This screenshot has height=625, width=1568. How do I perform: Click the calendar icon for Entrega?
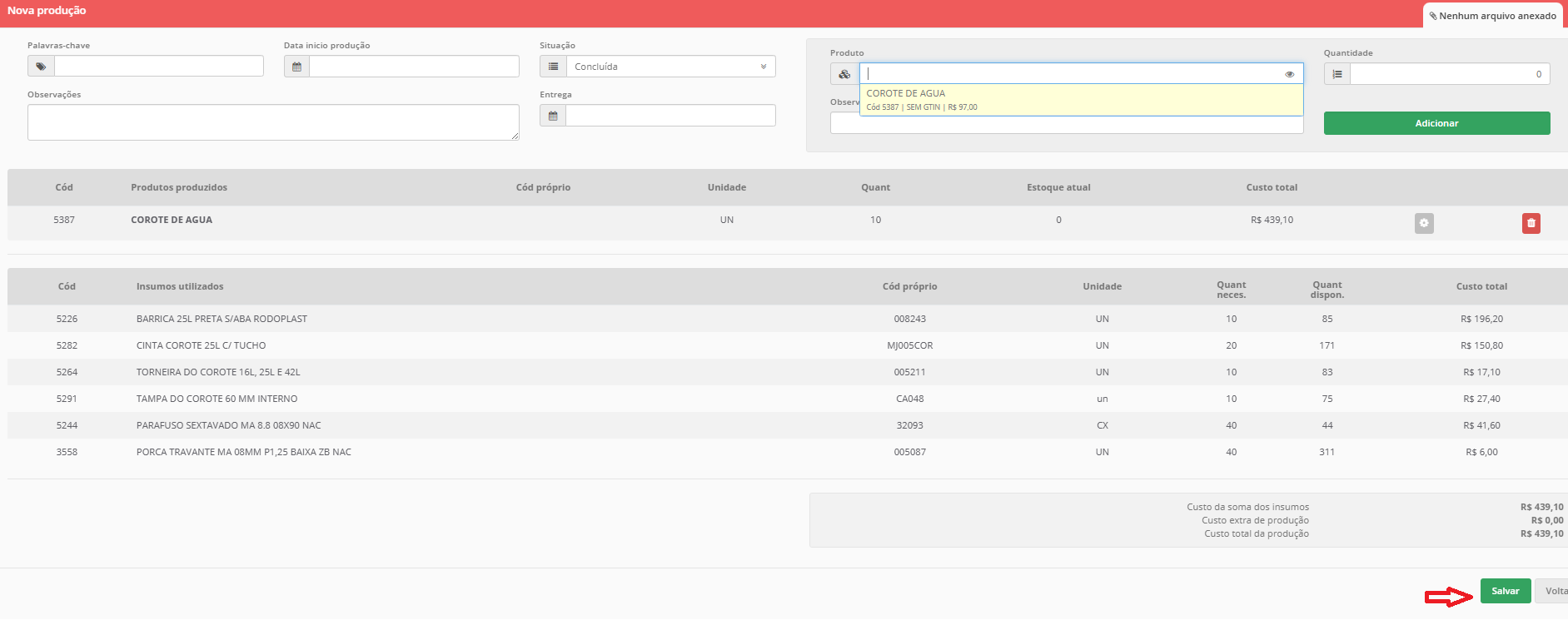(553, 116)
